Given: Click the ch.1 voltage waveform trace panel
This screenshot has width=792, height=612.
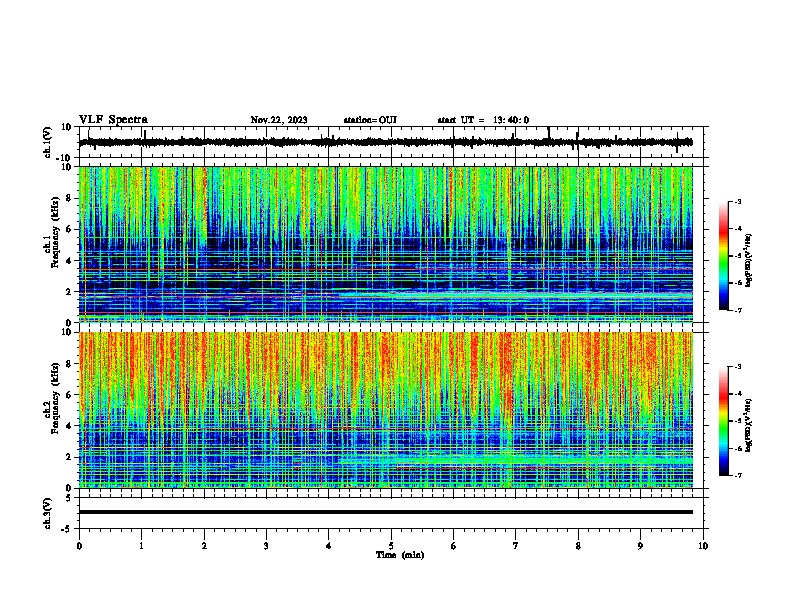Looking at the screenshot, I should (391, 142).
